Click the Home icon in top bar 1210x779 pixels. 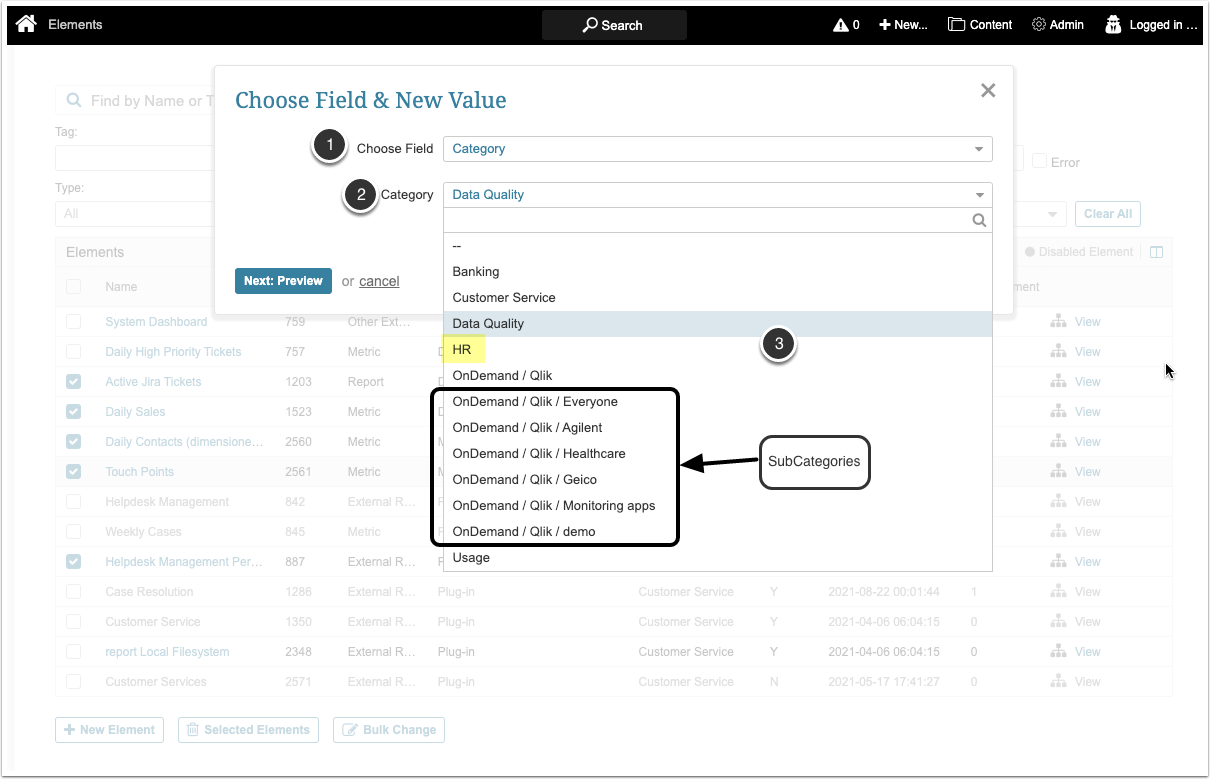[27, 24]
